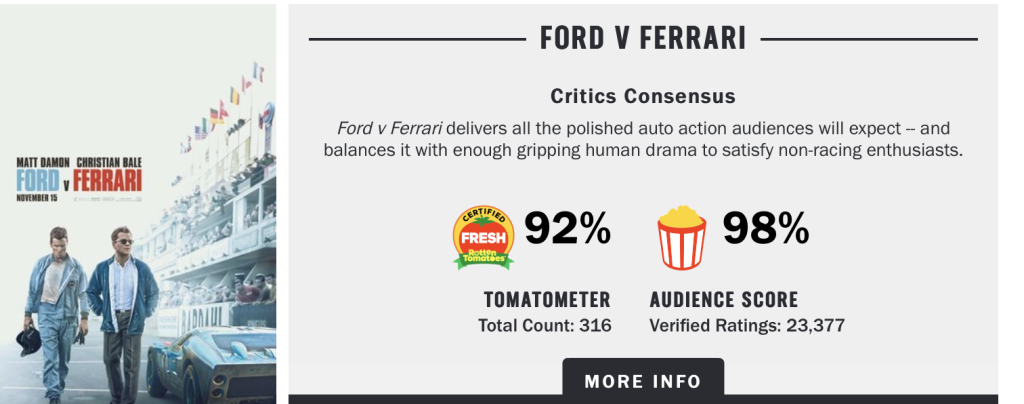Image resolution: width=1024 pixels, height=404 pixels.
Task: Click the AUDIENCE SCORE label
Action: [724, 299]
